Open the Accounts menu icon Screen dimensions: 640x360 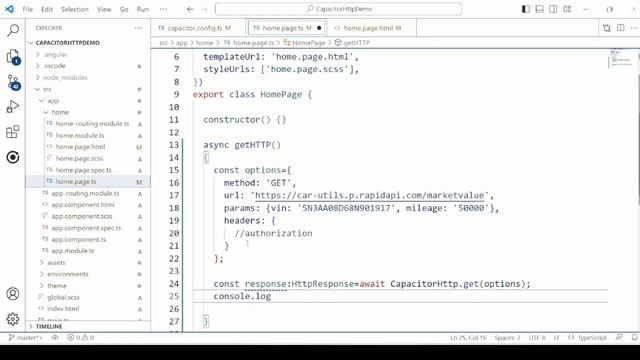(13, 294)
